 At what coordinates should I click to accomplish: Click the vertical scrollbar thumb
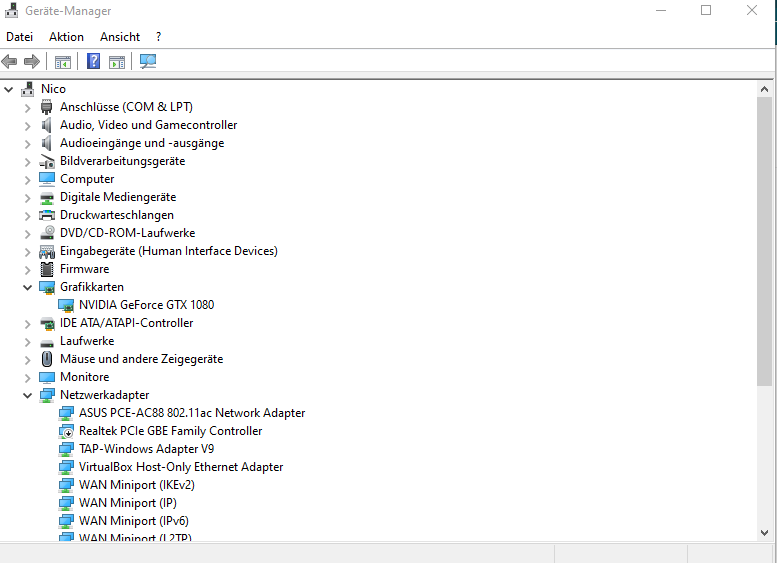(764, 241)
